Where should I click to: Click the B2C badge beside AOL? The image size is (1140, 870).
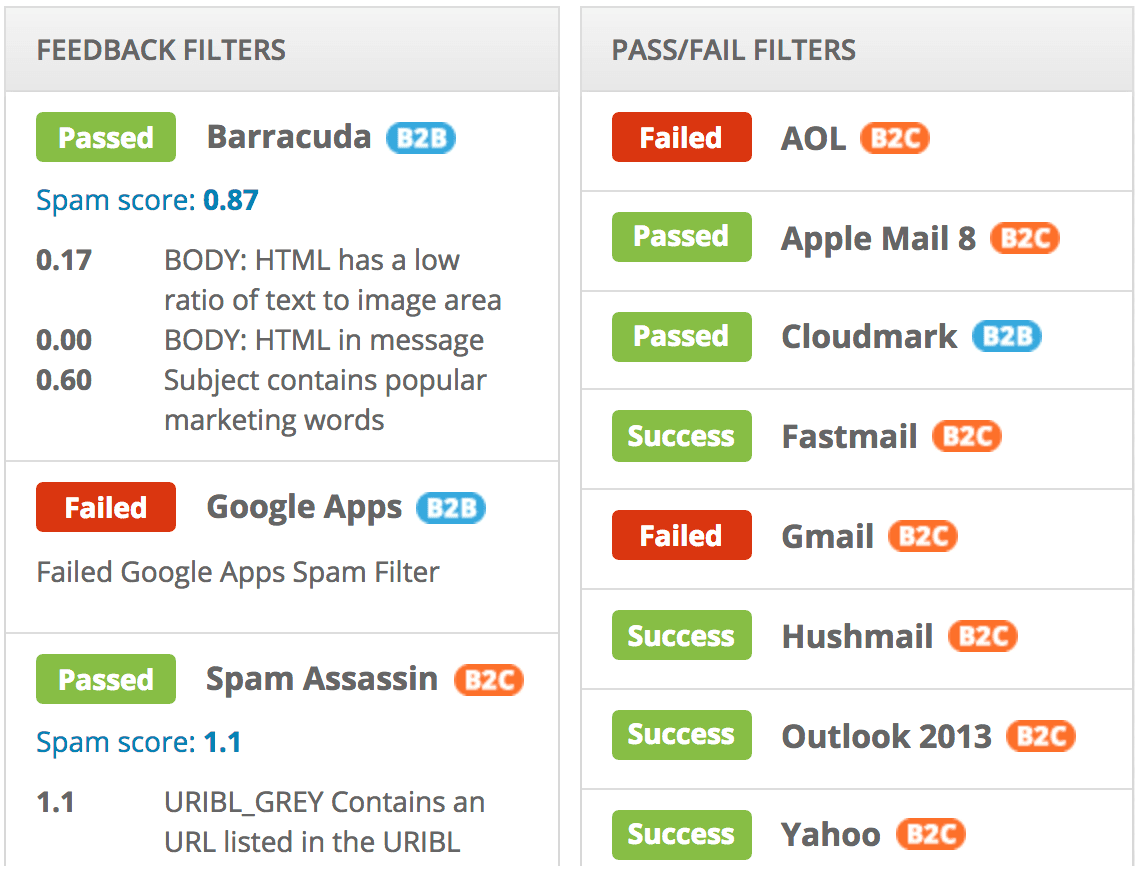pyautogui.click(x=894, y=138)
